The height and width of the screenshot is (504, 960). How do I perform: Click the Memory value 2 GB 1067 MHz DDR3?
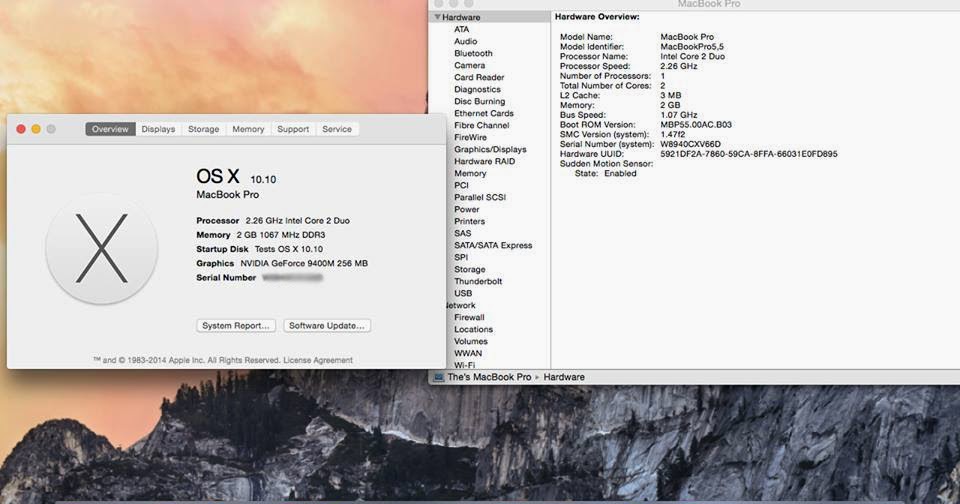point(281,235)
